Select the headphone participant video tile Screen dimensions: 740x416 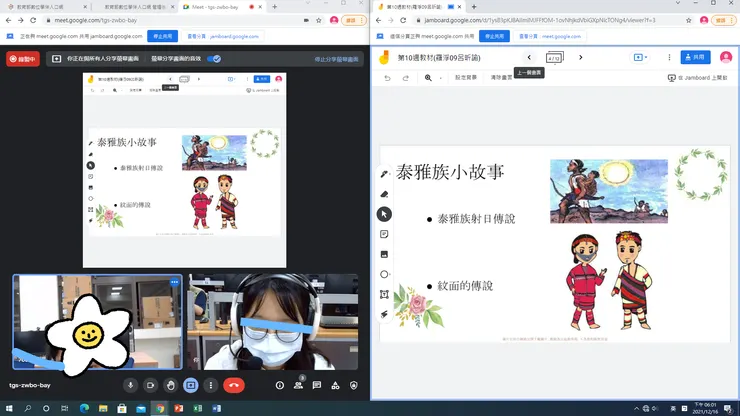[273, 322]
